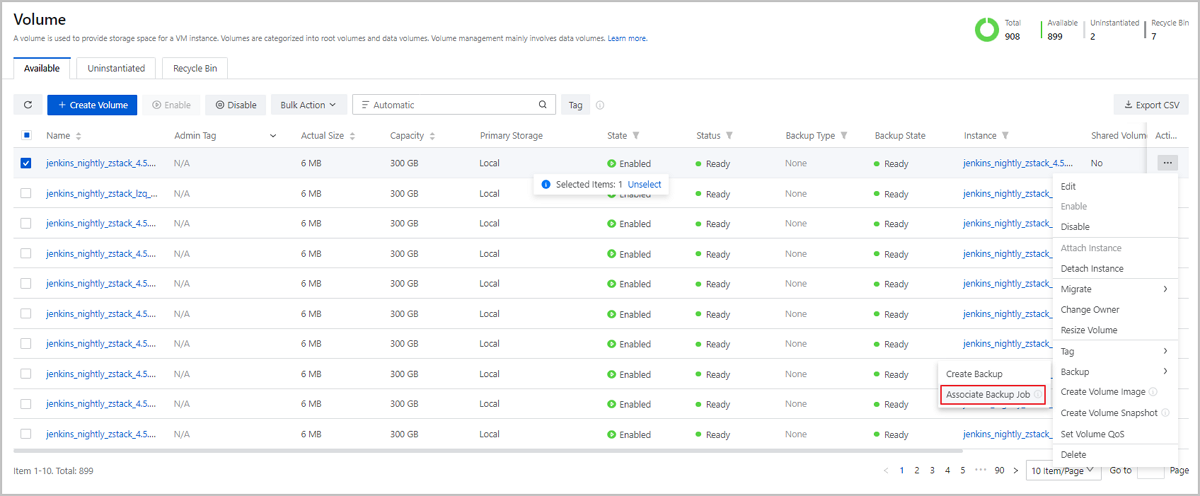Viewport: 1200px width, 496px height.
Task: Toggle the select-all header checkbox
Action: coord(26,136)
